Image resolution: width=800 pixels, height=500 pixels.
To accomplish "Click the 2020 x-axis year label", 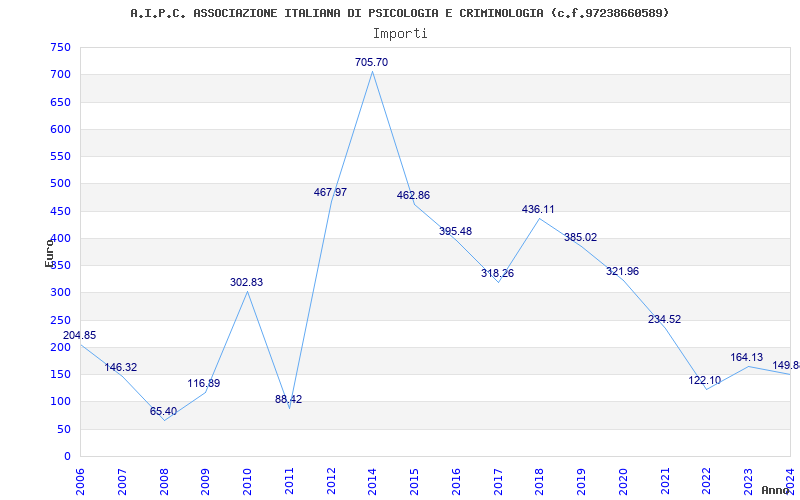I will click(x=623, y=482).
